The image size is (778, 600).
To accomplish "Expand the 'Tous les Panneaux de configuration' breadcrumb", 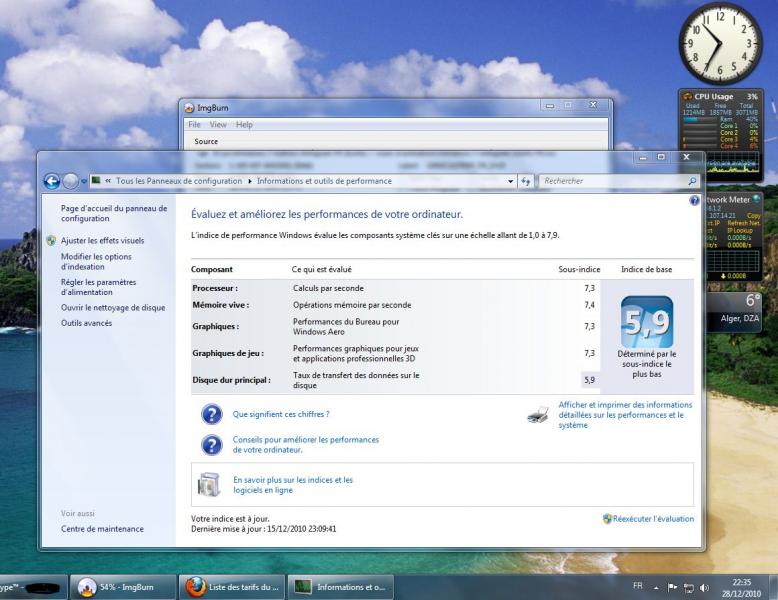I will [251, 181].
